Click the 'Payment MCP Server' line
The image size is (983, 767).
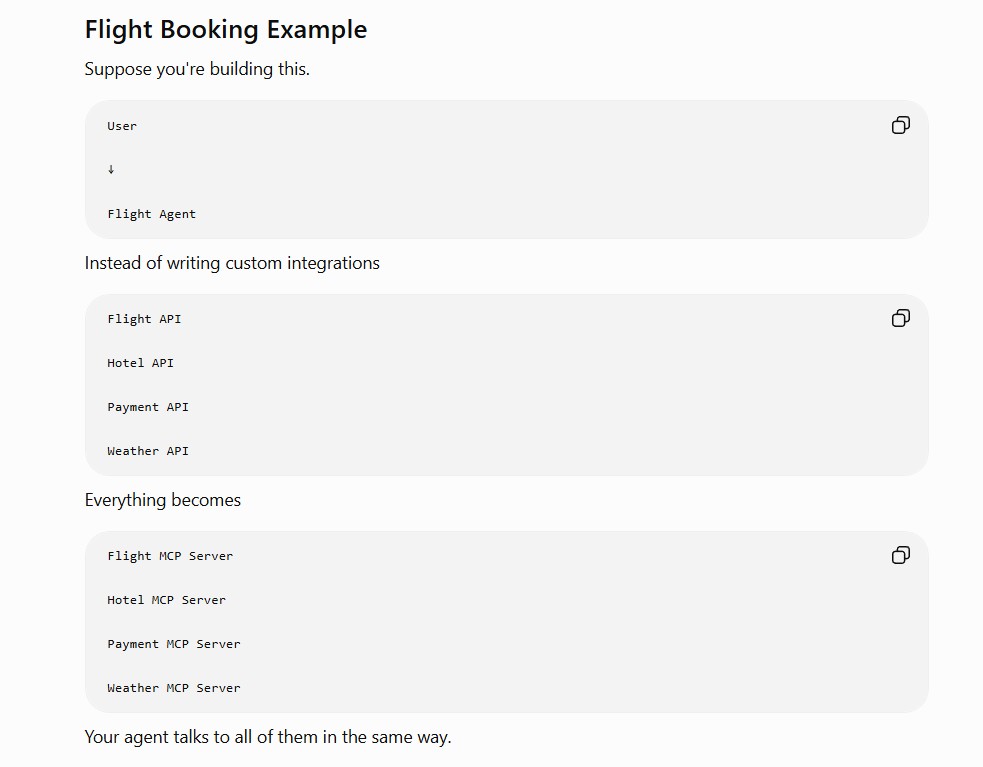tap(174, 644)
